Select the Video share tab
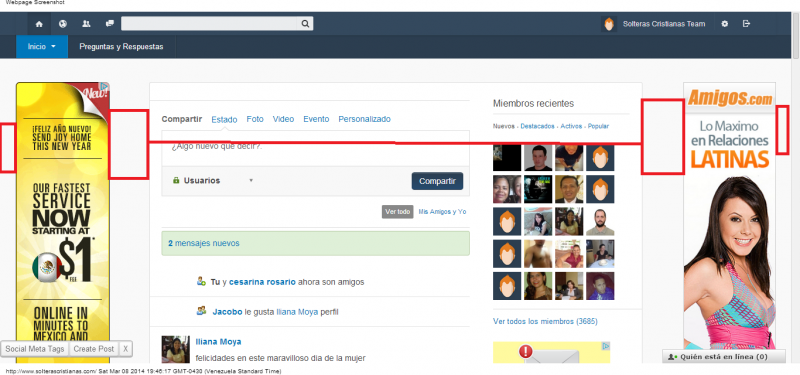The height and width of the screenshot is (375, 800). pos(283,119)
